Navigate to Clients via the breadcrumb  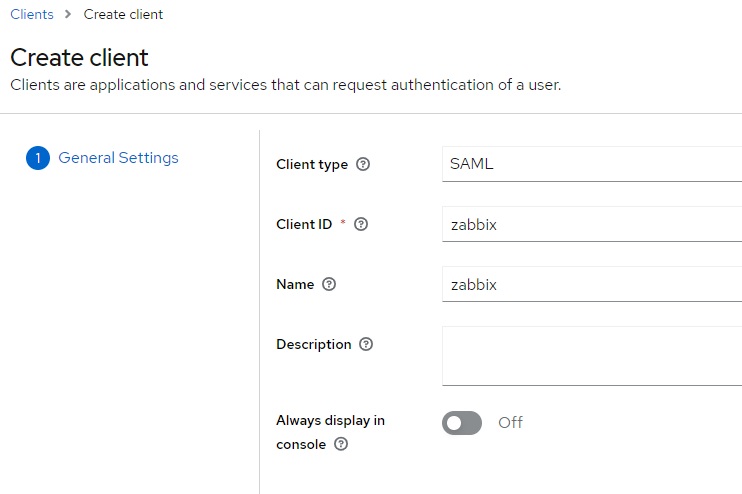point(31,15)
